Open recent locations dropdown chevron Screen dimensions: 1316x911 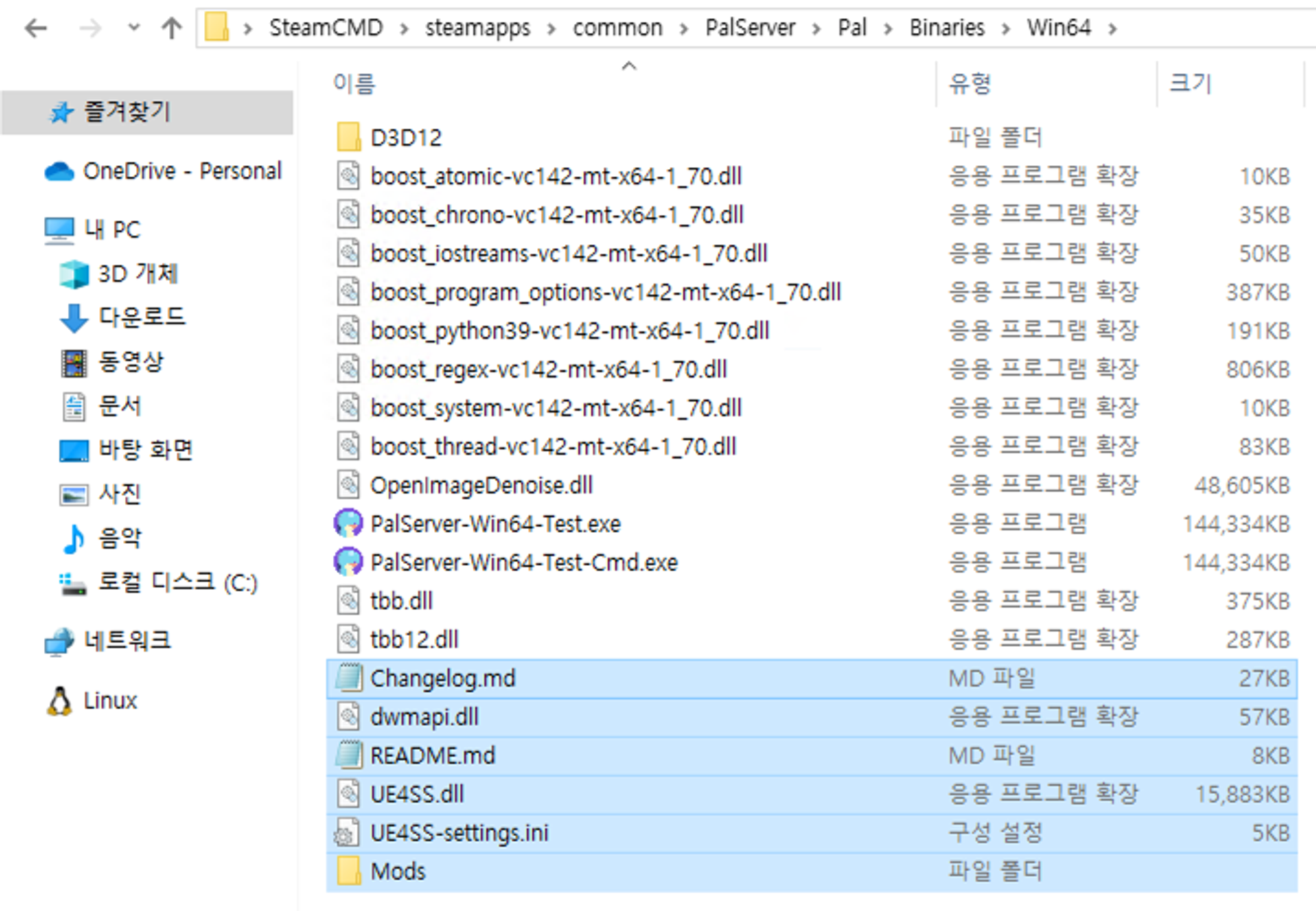coord(134,28)
